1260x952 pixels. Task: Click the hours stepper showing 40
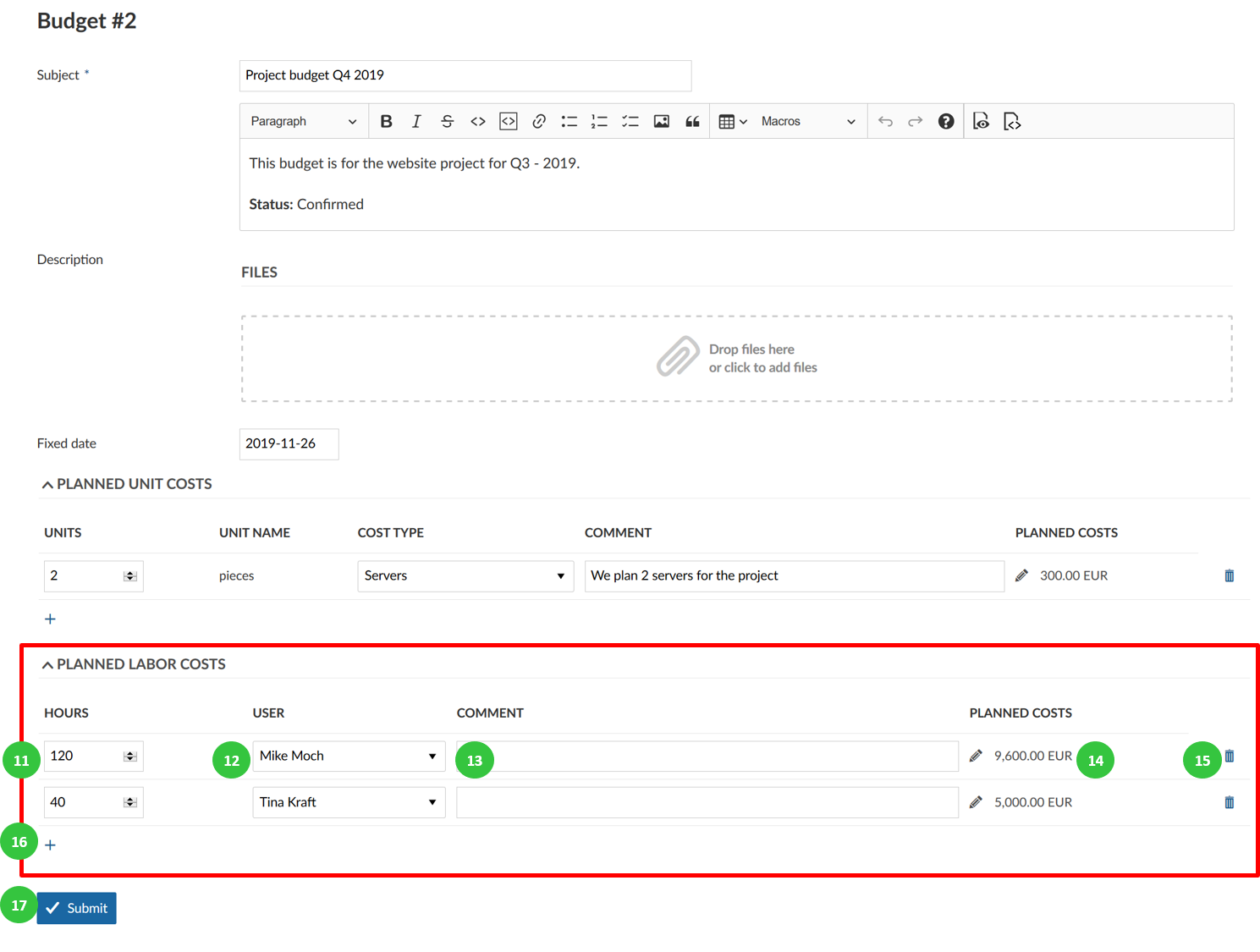[x=93, y=802]
